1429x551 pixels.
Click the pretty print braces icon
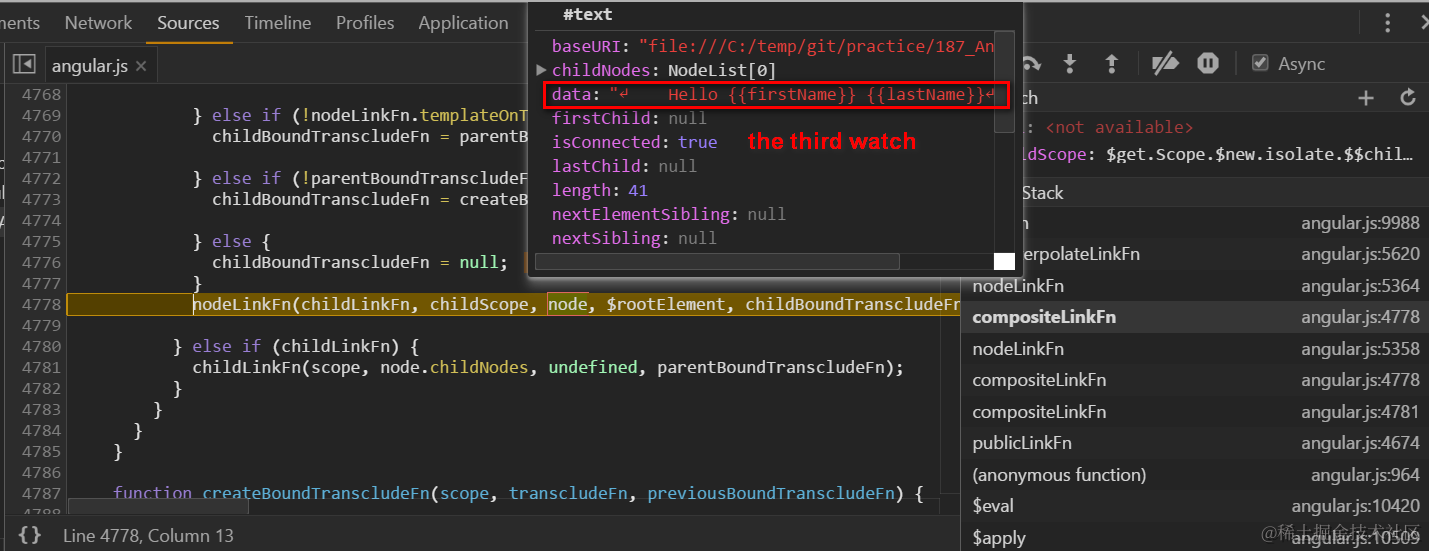coord(30,535)
